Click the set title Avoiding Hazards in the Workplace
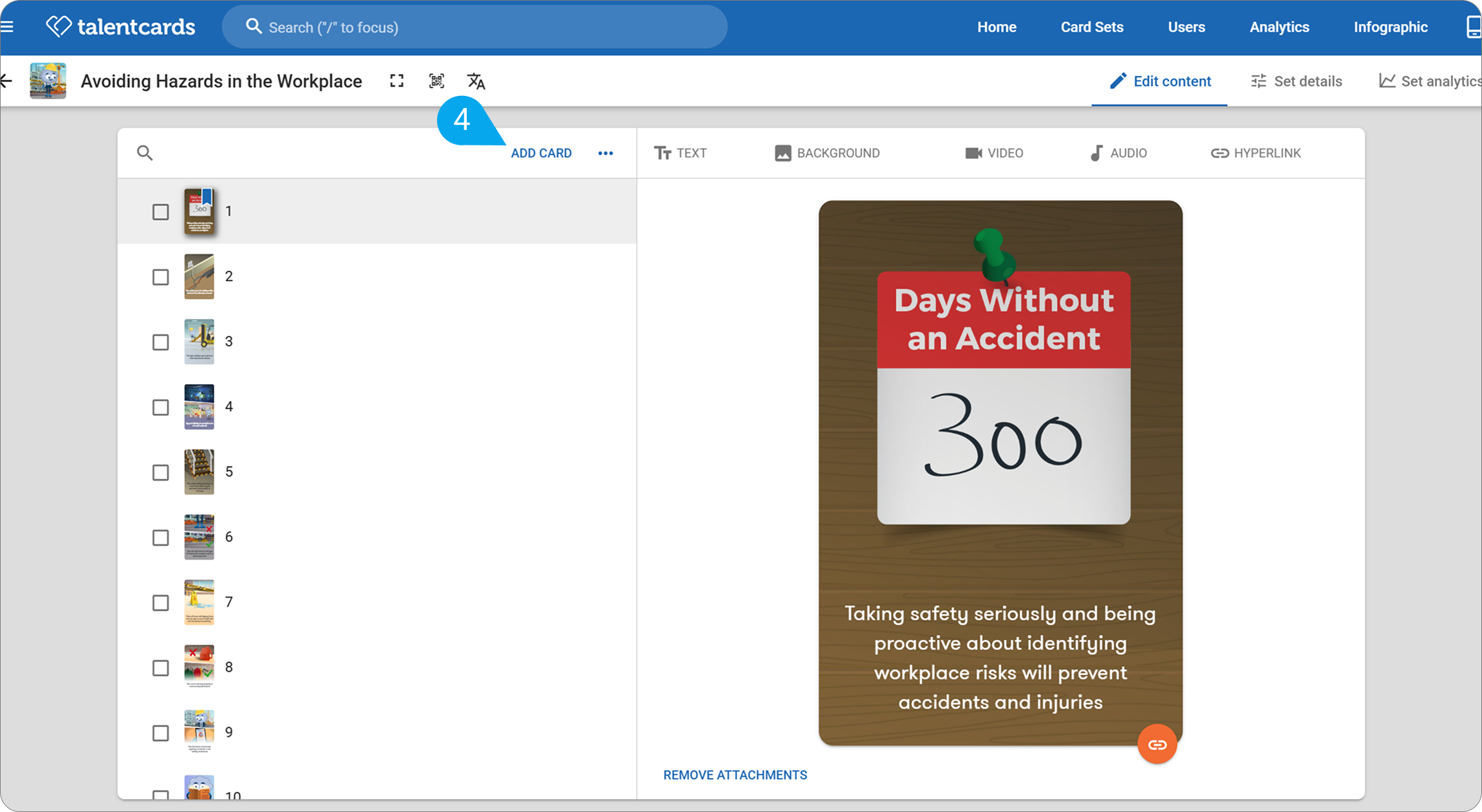The image size is (1482, 812). [221, 81]
